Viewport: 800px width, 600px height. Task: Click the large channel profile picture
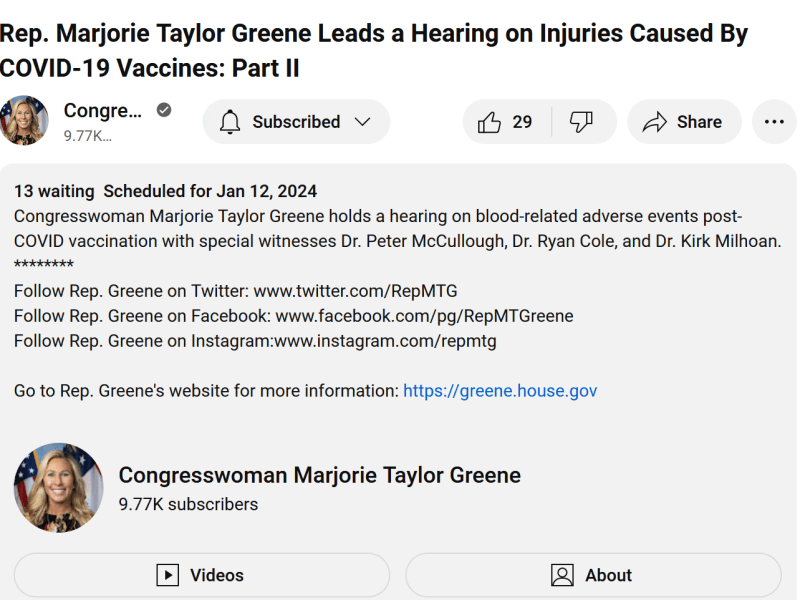[58, 488]
